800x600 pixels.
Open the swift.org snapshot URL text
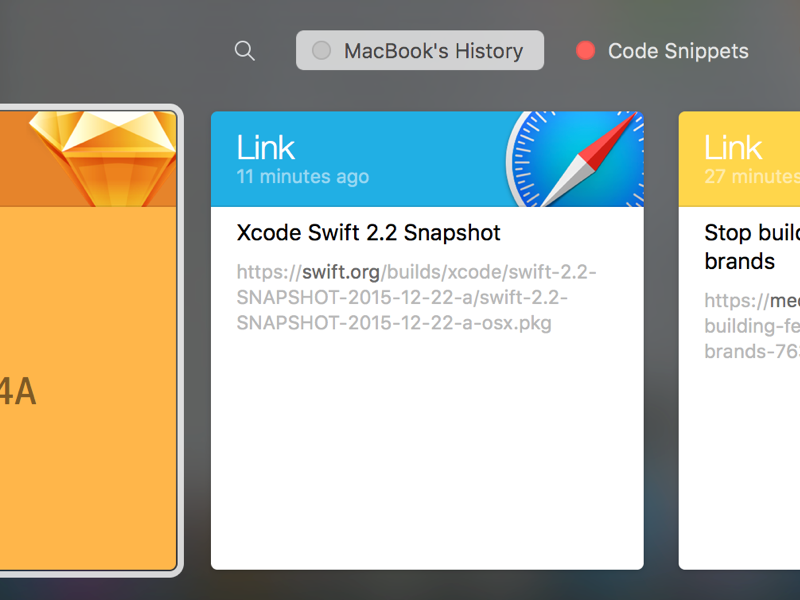click(x=416, y=297)
